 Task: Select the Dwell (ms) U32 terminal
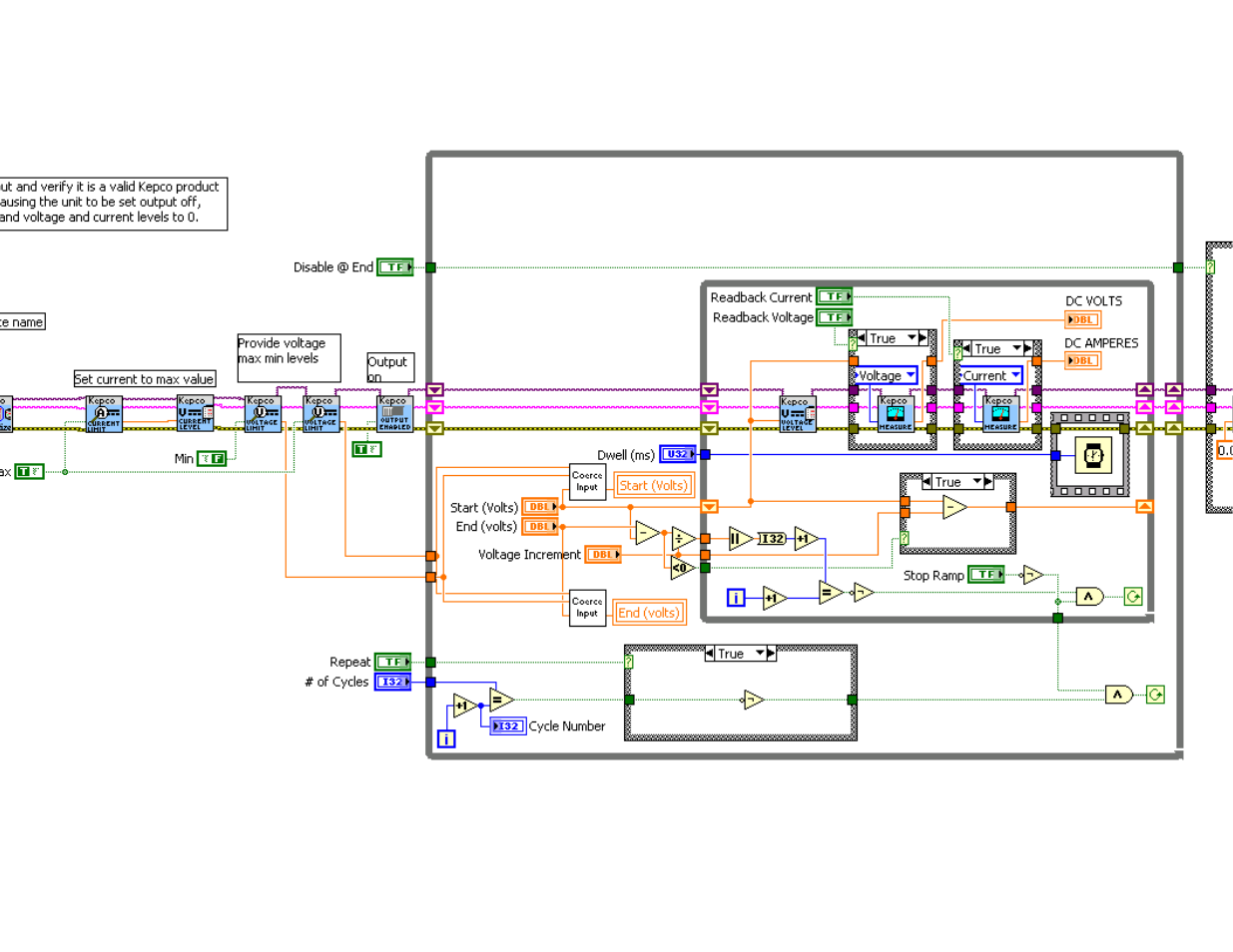pyautogui.click(x=678, y=454)
